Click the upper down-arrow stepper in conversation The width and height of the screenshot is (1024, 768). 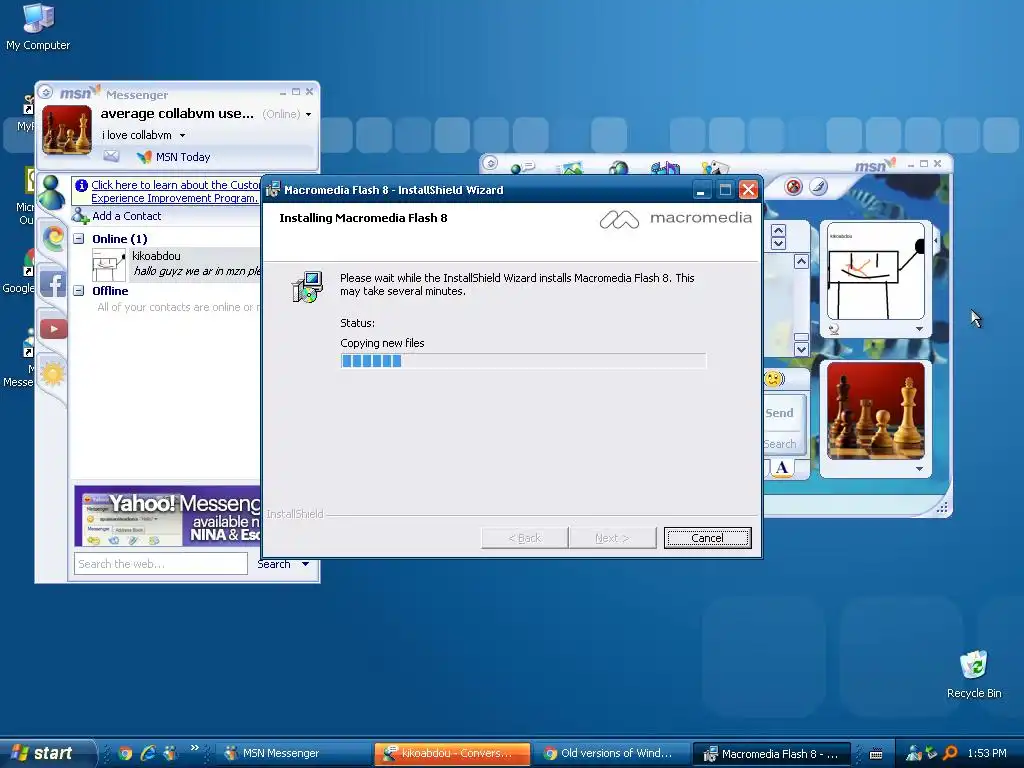pos(778,244)
